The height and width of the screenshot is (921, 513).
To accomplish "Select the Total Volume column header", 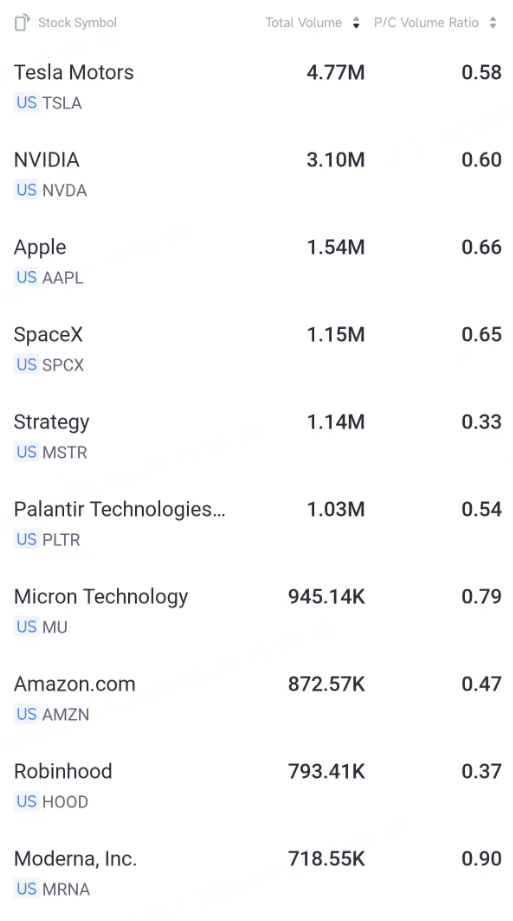I will pos(304,23).
